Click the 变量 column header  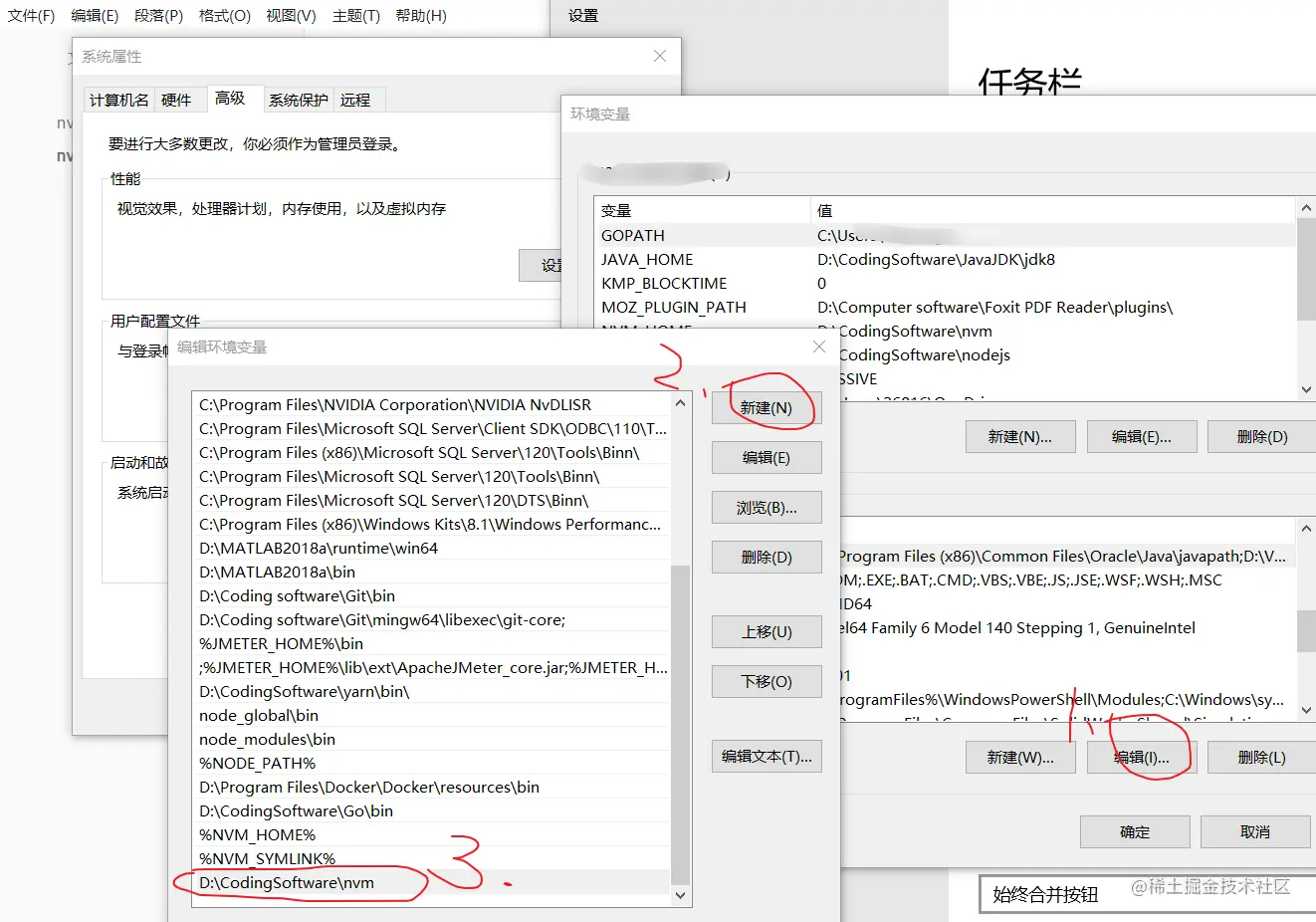tap(703, 211)
